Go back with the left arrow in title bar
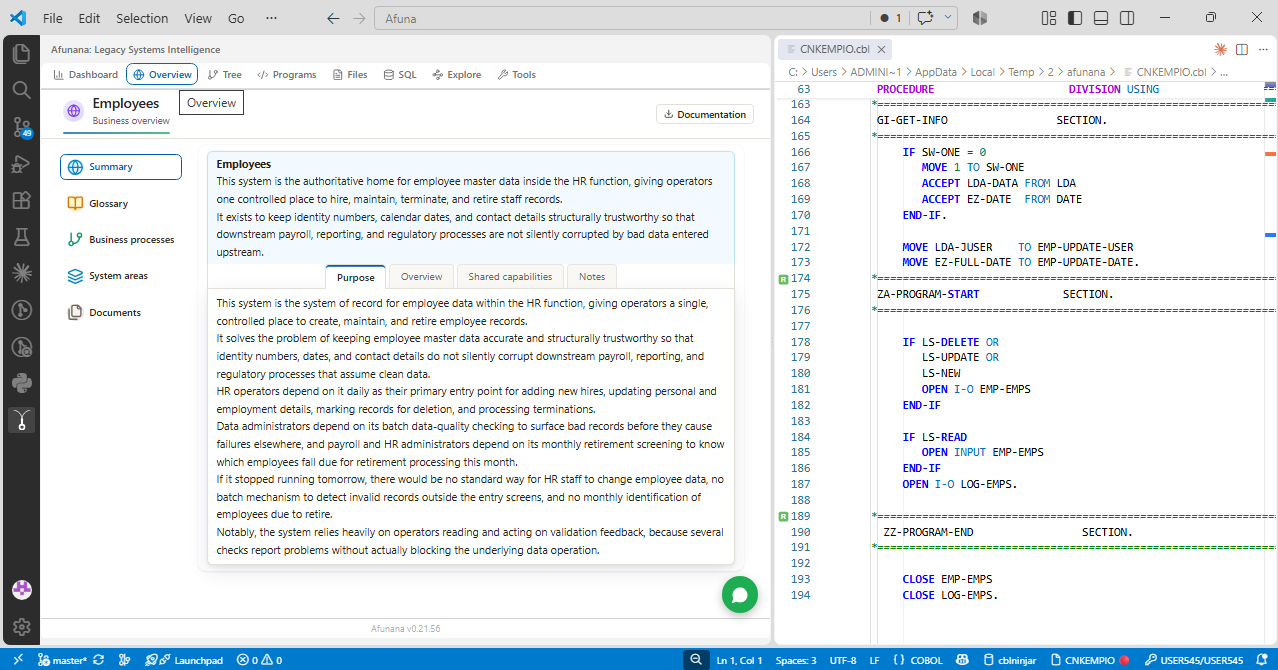This screenshot has width=1278, height=670. [x=333, y=18]
